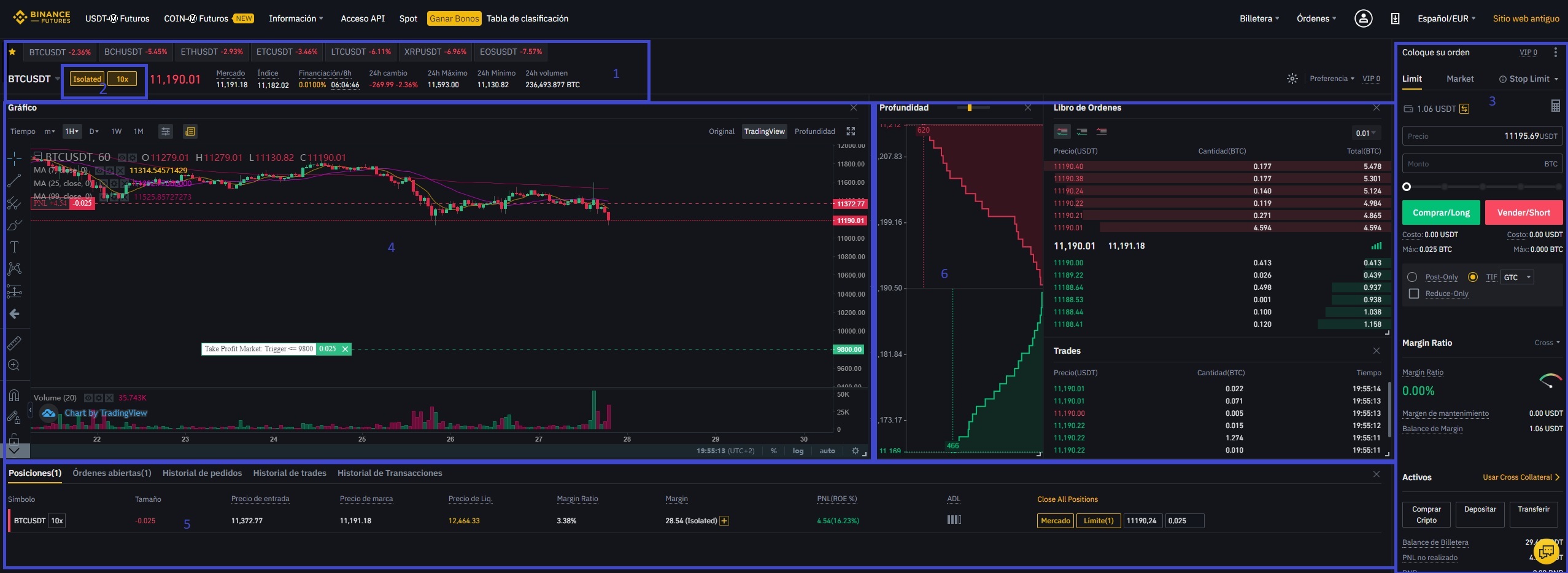Click the Vender/Short button

click(x=1524, y=212)
